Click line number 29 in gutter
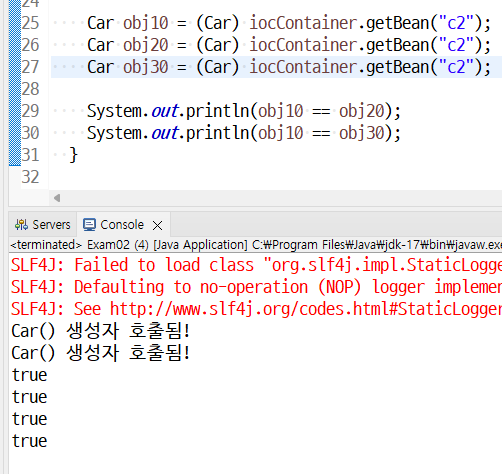The height and width of the screenshot is (474, 502). click(x=30, y=111)
